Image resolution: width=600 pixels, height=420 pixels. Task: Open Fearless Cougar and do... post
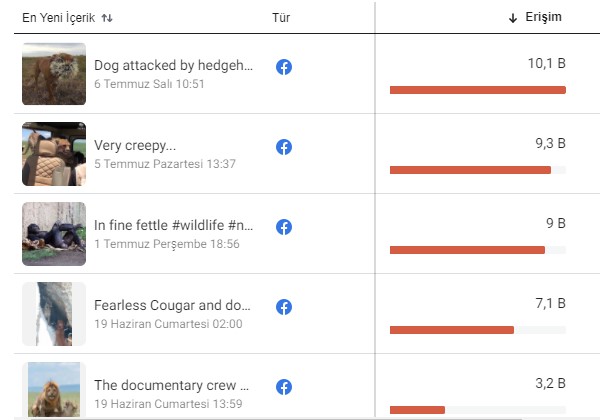tap(172, 305)
